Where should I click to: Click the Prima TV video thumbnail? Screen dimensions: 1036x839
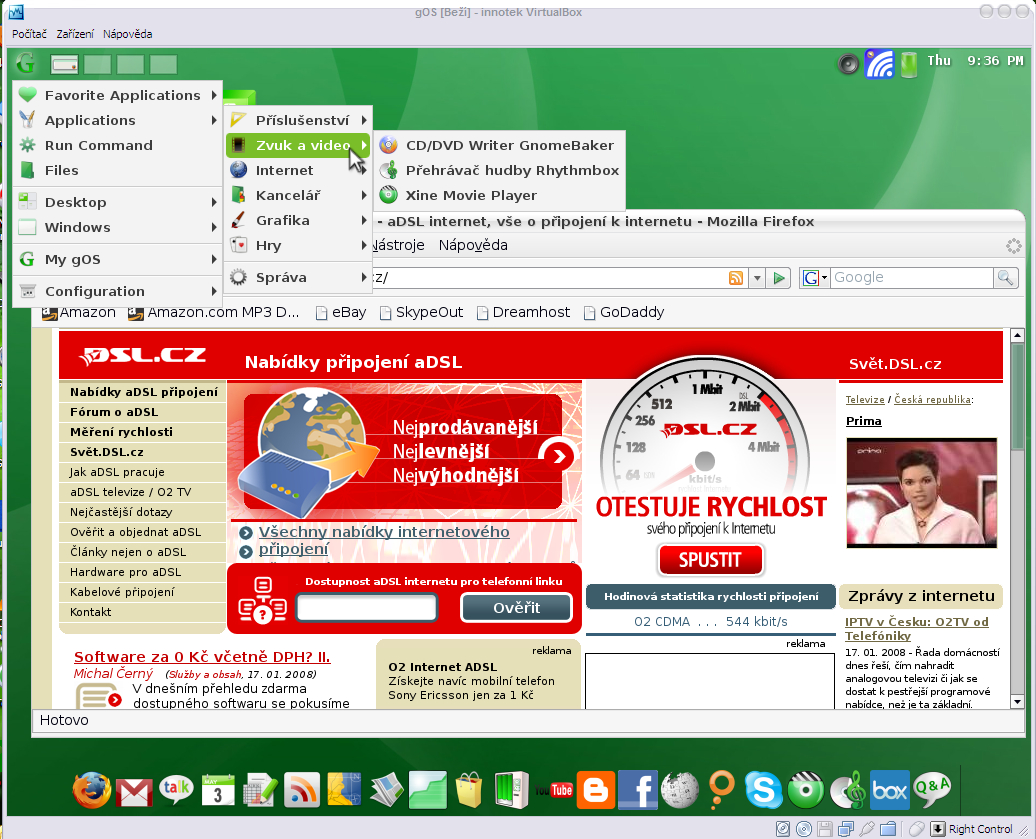(922, 493)
